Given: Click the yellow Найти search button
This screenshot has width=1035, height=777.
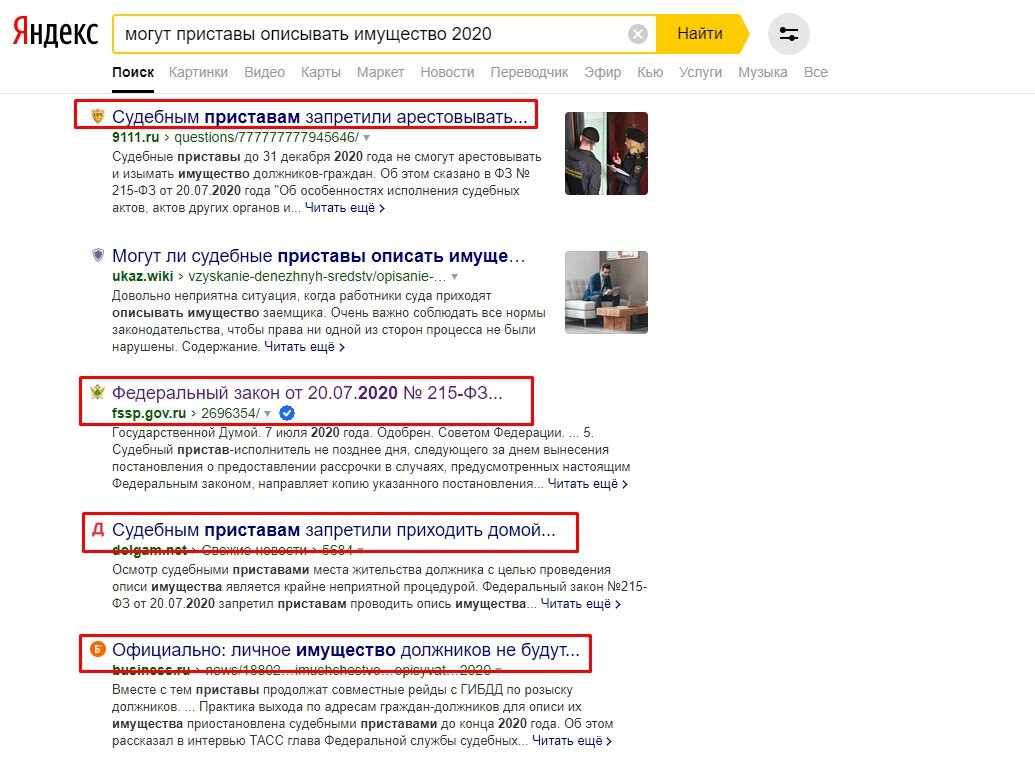Looking at the screenshot, I should [701, 34].
